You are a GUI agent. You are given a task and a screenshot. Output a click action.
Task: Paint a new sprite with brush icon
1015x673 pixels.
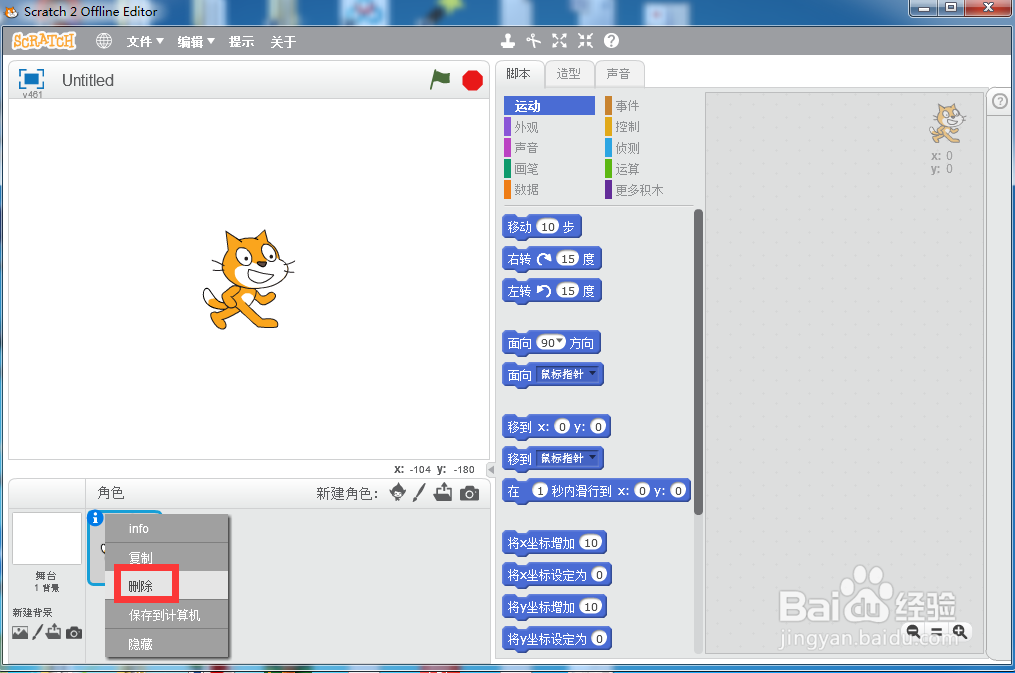419,492
